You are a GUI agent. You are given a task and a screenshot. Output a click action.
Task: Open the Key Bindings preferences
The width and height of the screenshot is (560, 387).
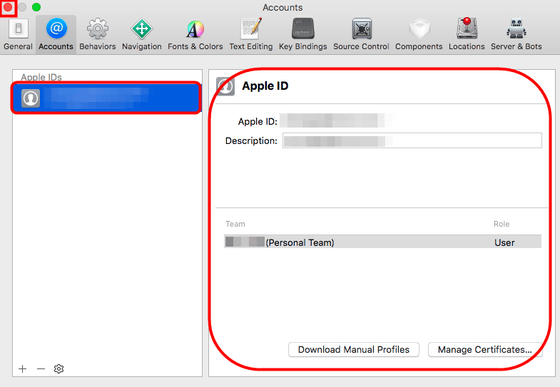pos(303,35)
